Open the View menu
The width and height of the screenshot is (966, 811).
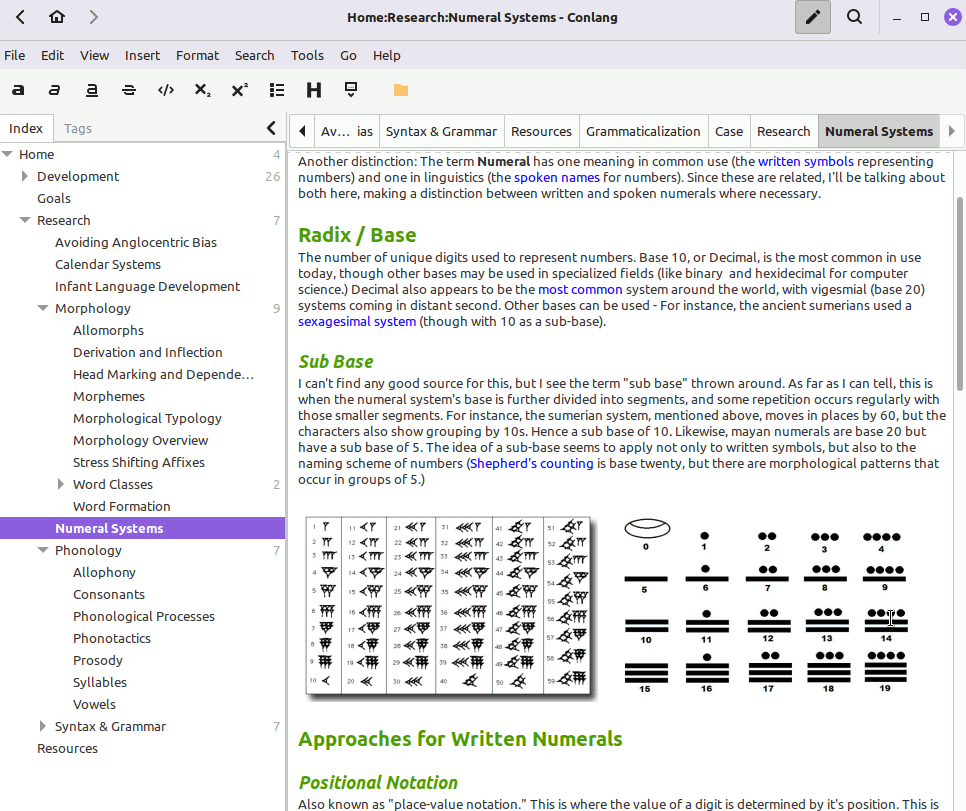[94, 55]
